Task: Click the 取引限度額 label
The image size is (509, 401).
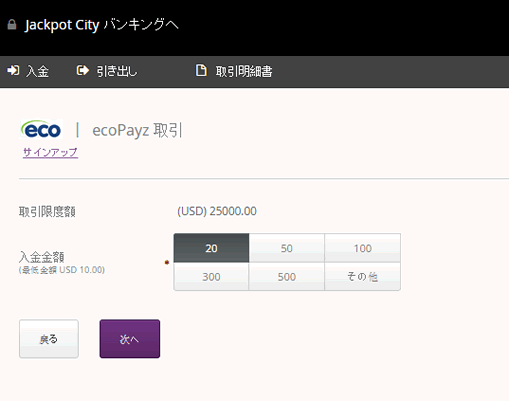Action: pyautogui.click(x=47, y=212)
